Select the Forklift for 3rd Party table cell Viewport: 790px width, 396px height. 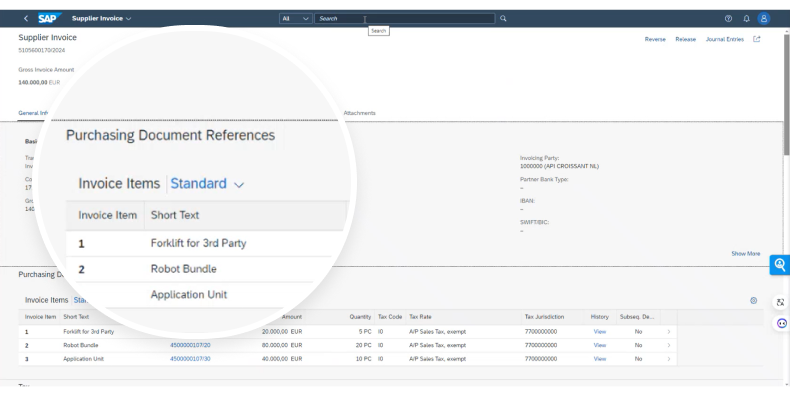(89, 332)
